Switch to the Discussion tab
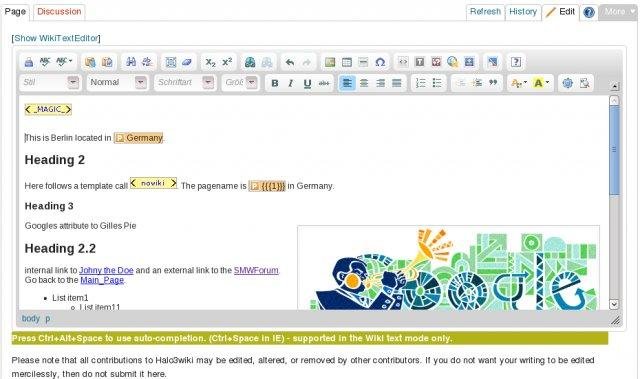The image size is (640, 379). pyautogui.click(x=59, y=11)
